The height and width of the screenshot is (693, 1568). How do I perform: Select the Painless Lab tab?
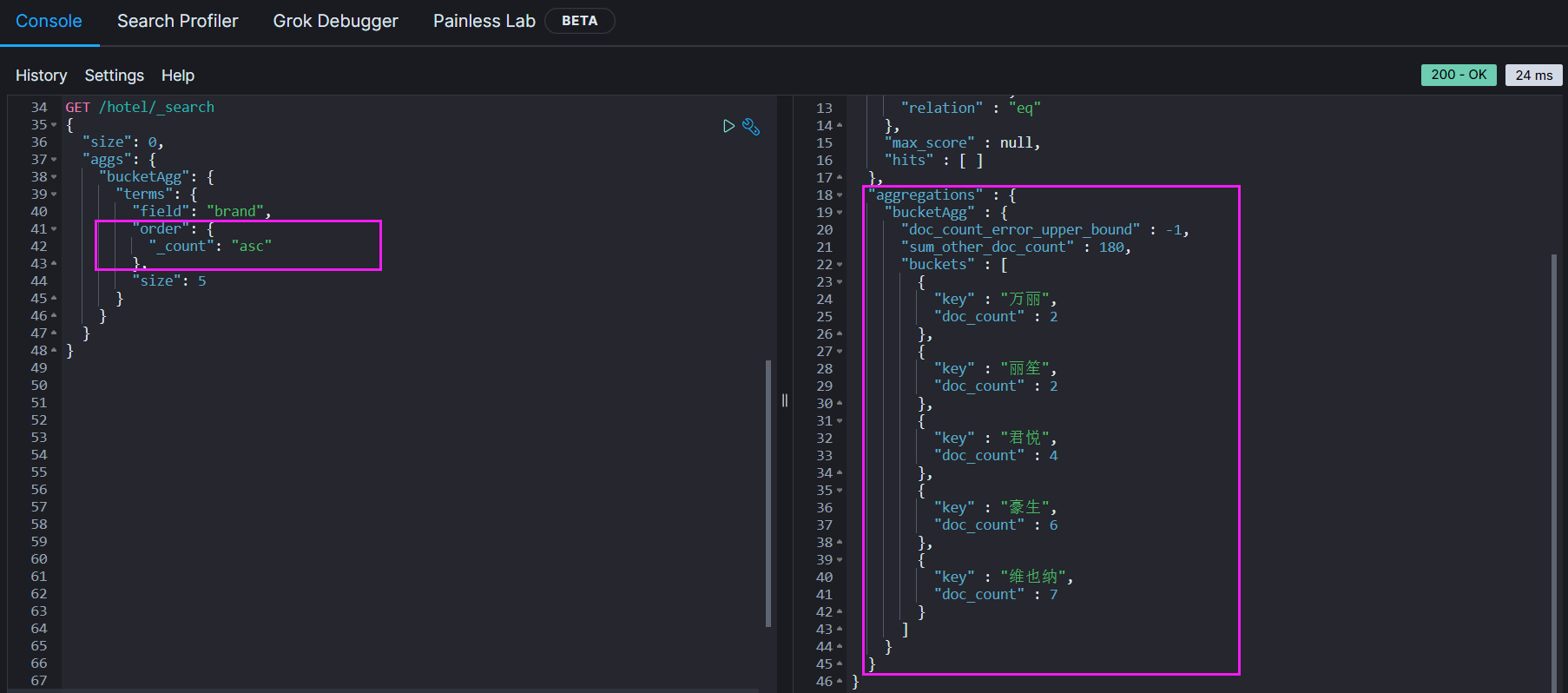[484, 21]
